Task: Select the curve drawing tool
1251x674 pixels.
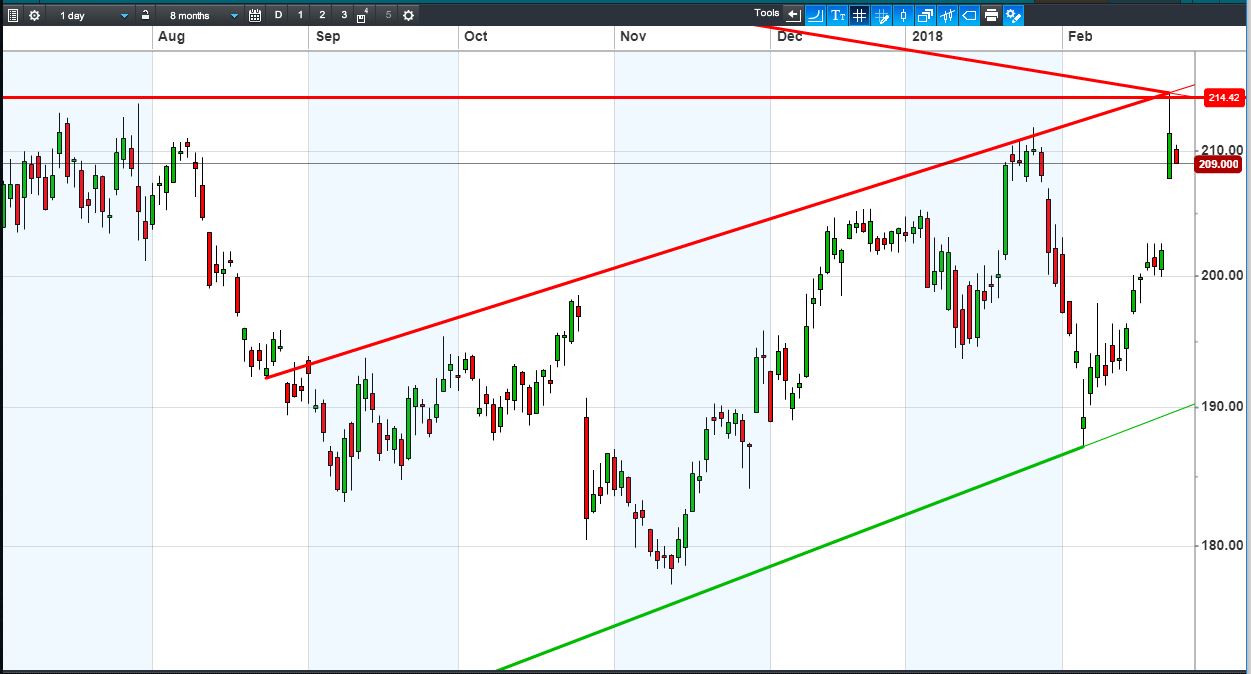Action: coord(815,15)
